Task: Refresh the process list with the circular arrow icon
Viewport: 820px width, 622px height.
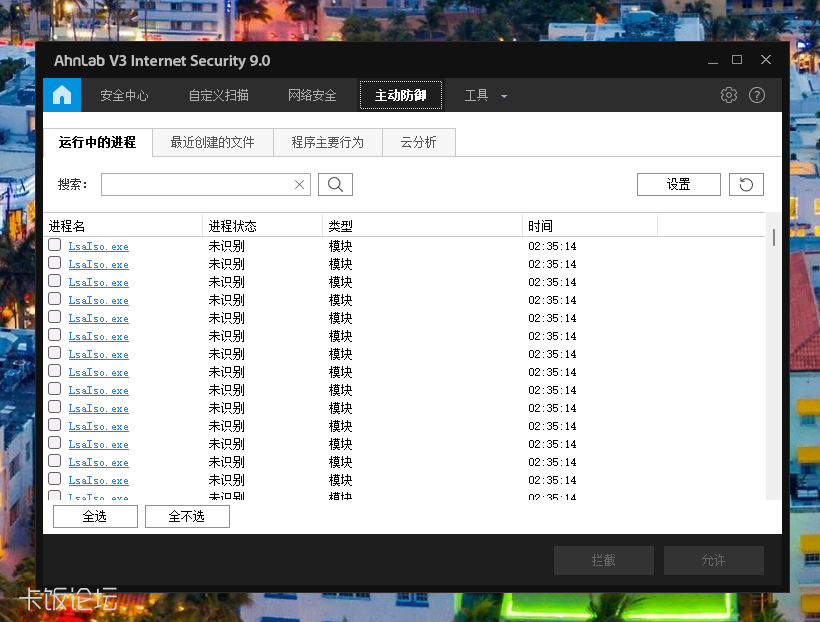Action: point(746,184)
